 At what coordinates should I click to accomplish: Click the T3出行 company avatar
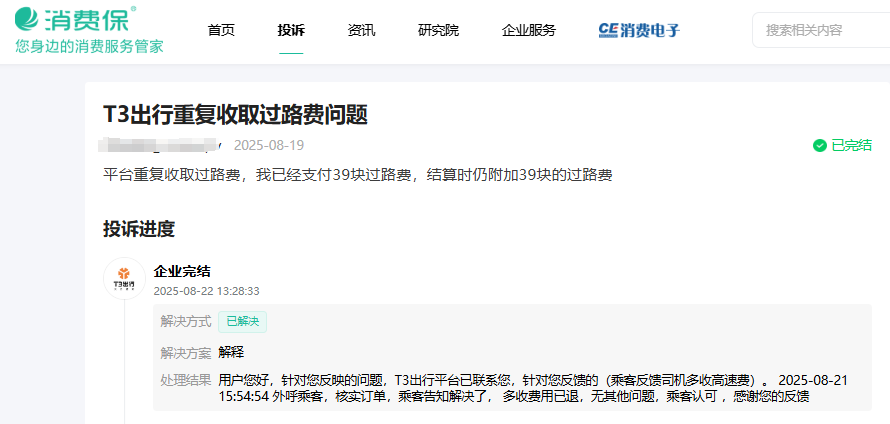coord(124,279)
